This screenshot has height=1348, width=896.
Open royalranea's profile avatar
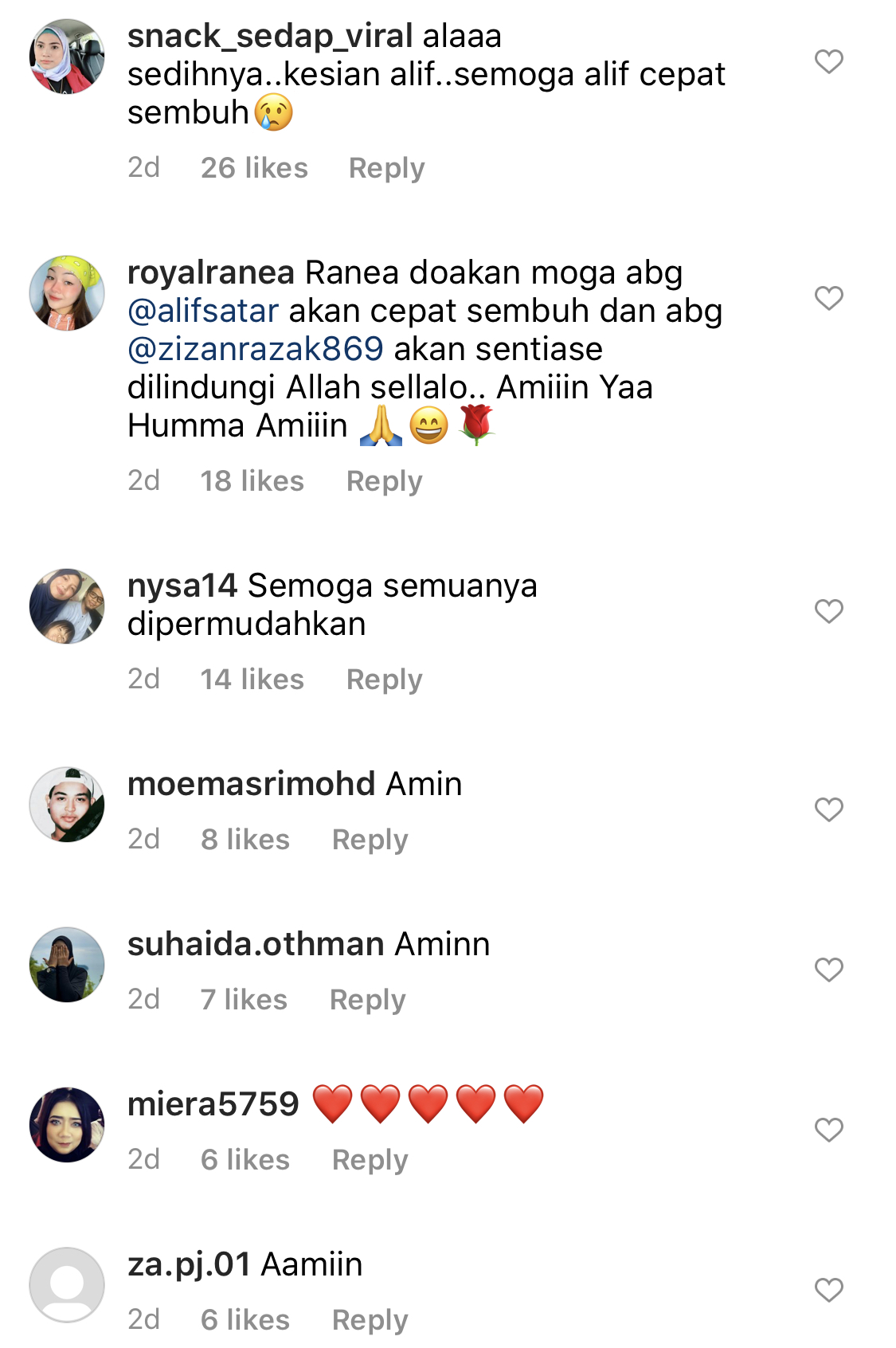tap(67, 293)
